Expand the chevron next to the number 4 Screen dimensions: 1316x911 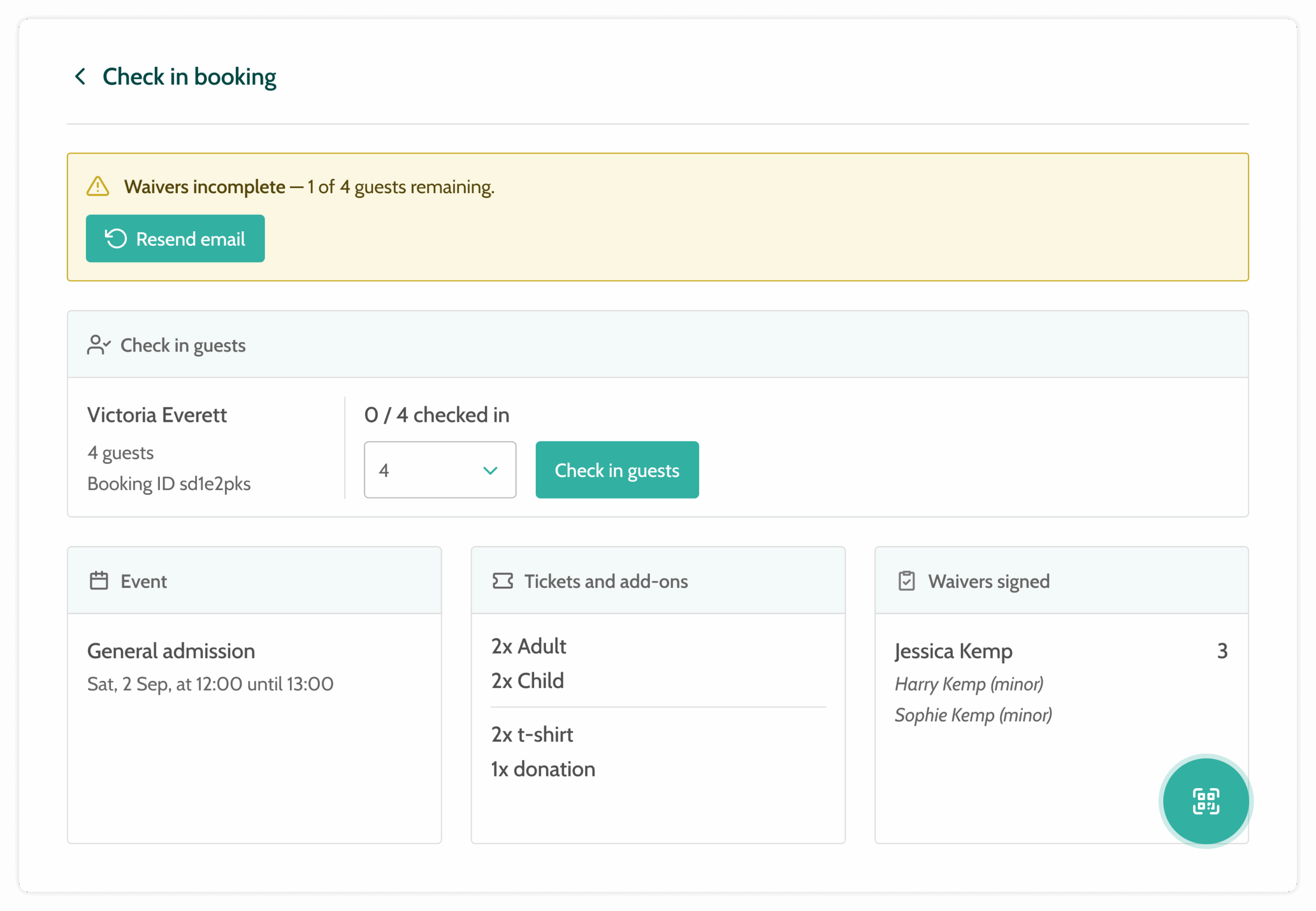[490, 470]
